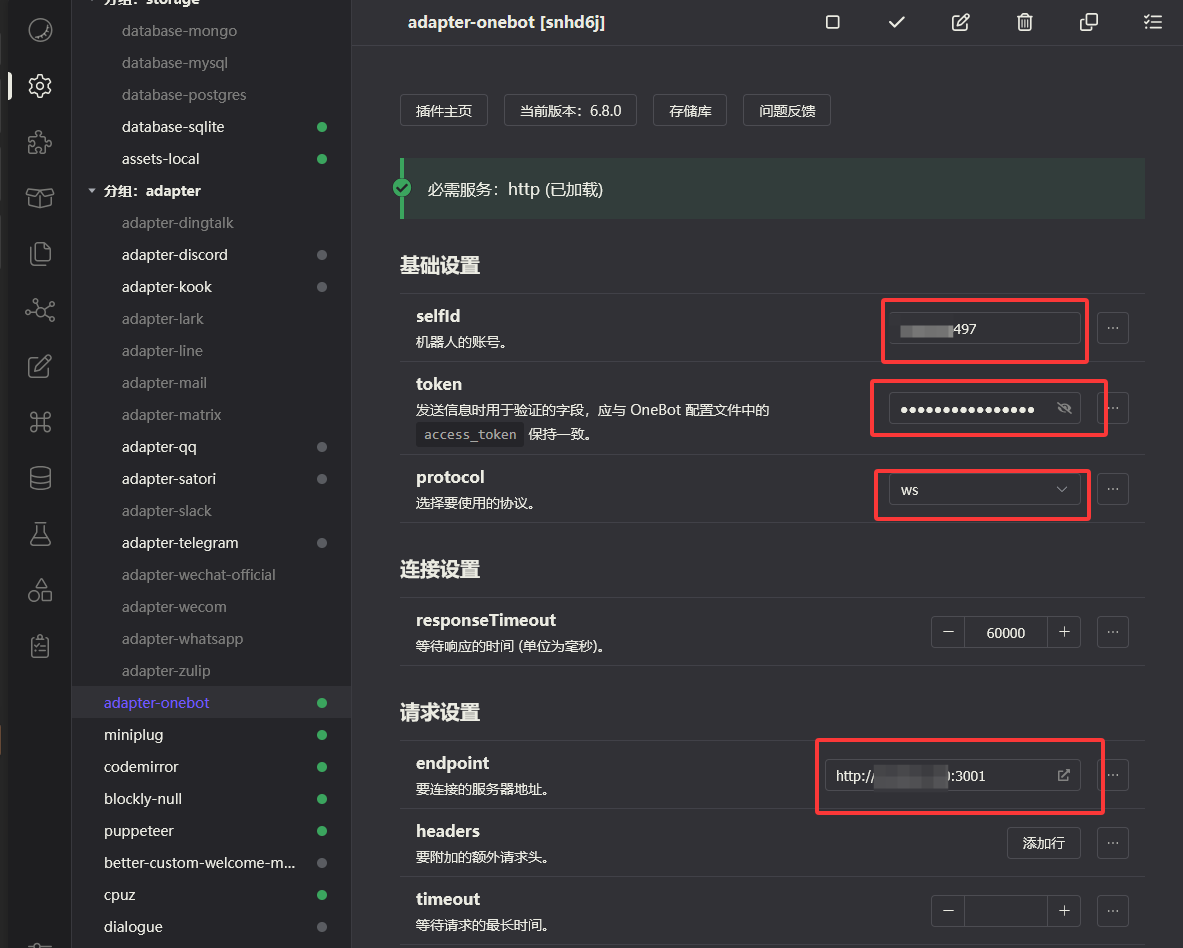The width and height of the screenshot is (1183, 948).
Task: Click the stop plugin square icon
Action: point(832,22)
